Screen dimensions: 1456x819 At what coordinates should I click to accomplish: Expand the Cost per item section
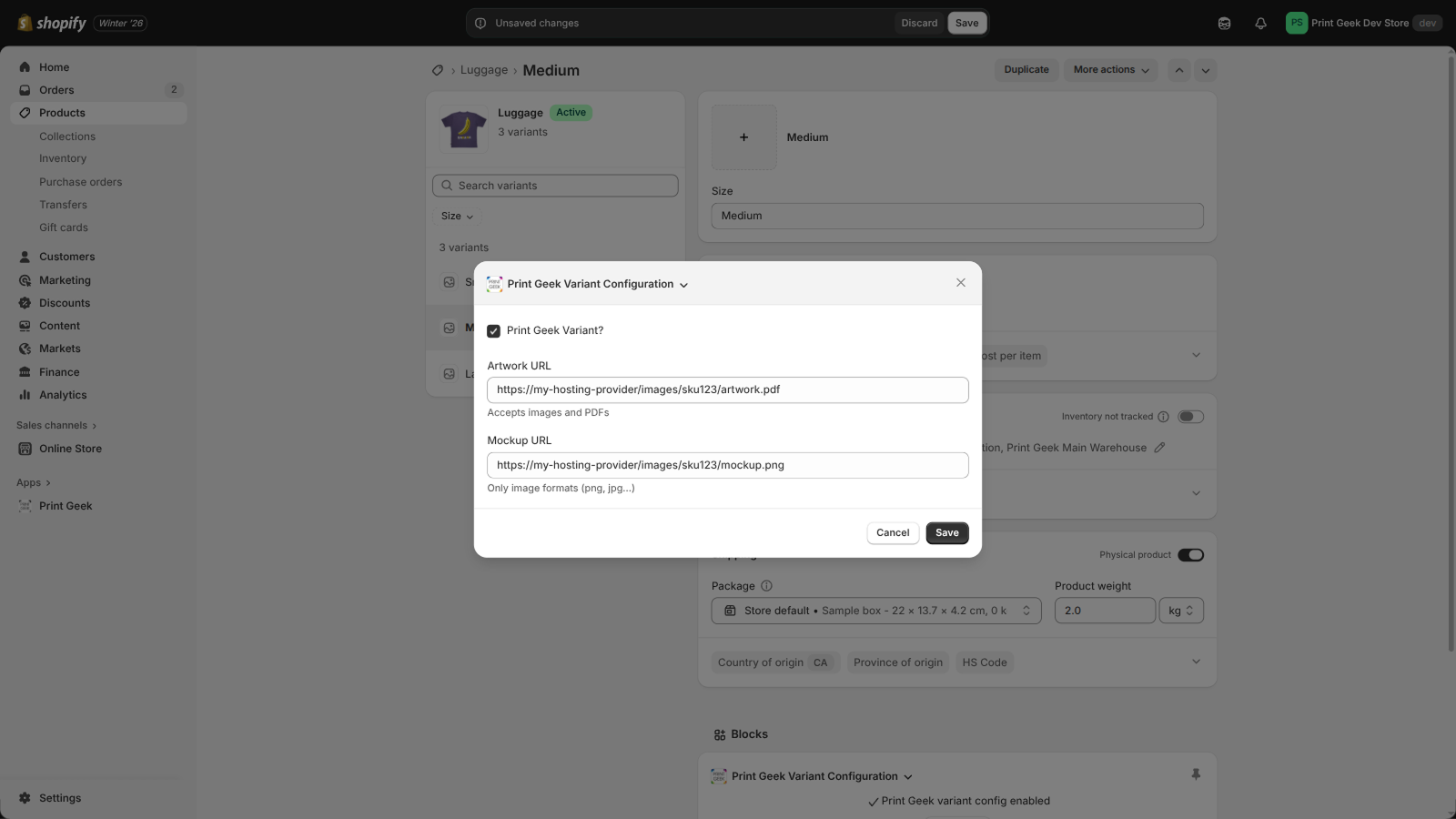1196,356
